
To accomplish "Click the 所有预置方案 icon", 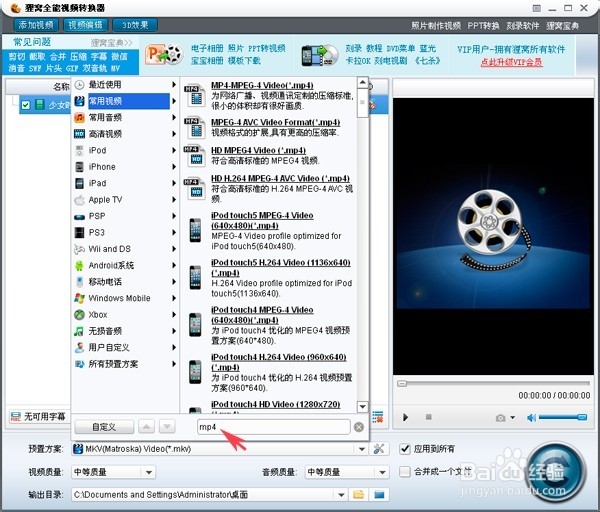I will [x=79, y=364].
